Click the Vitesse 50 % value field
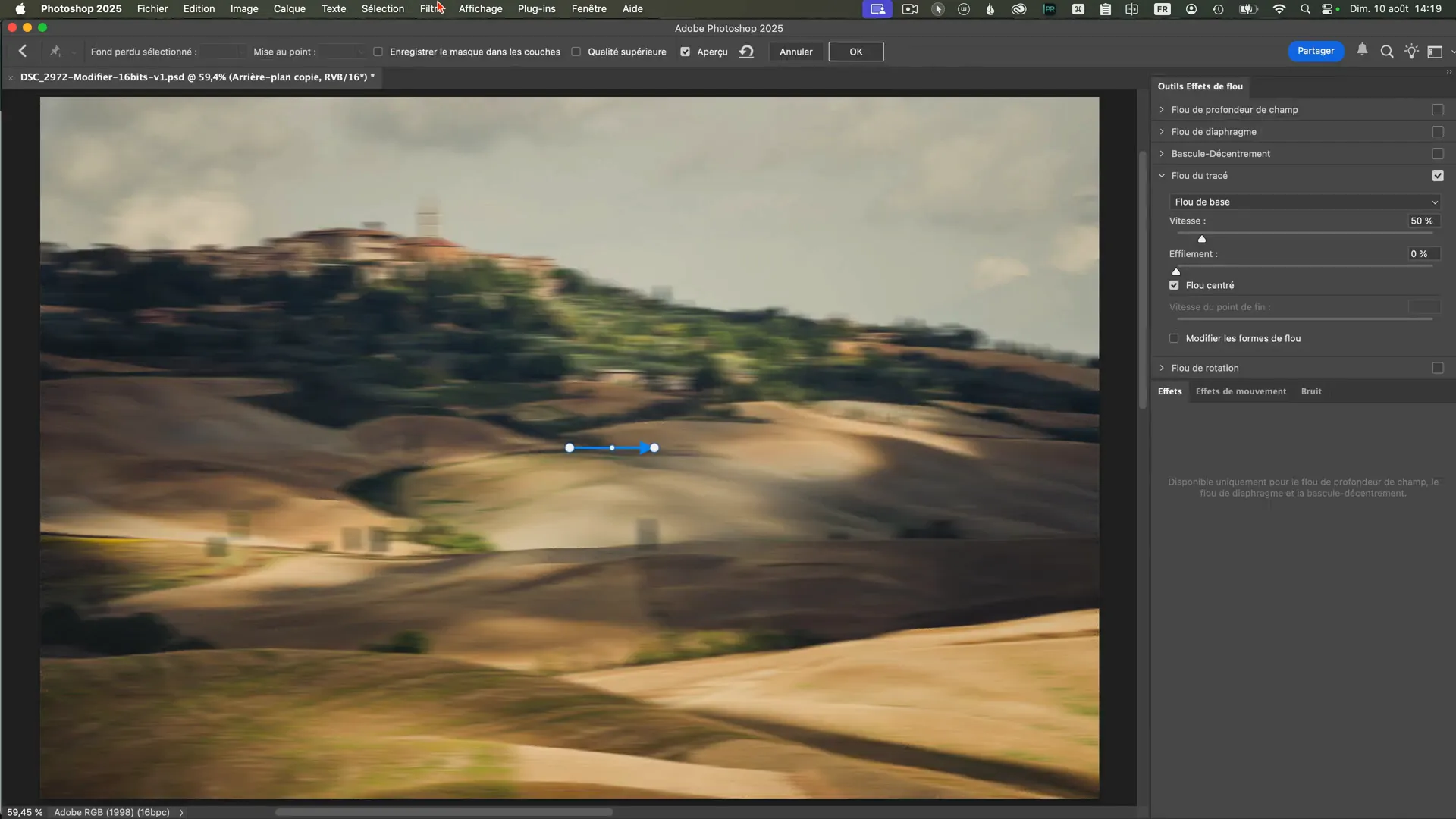 click(1423, 221)
